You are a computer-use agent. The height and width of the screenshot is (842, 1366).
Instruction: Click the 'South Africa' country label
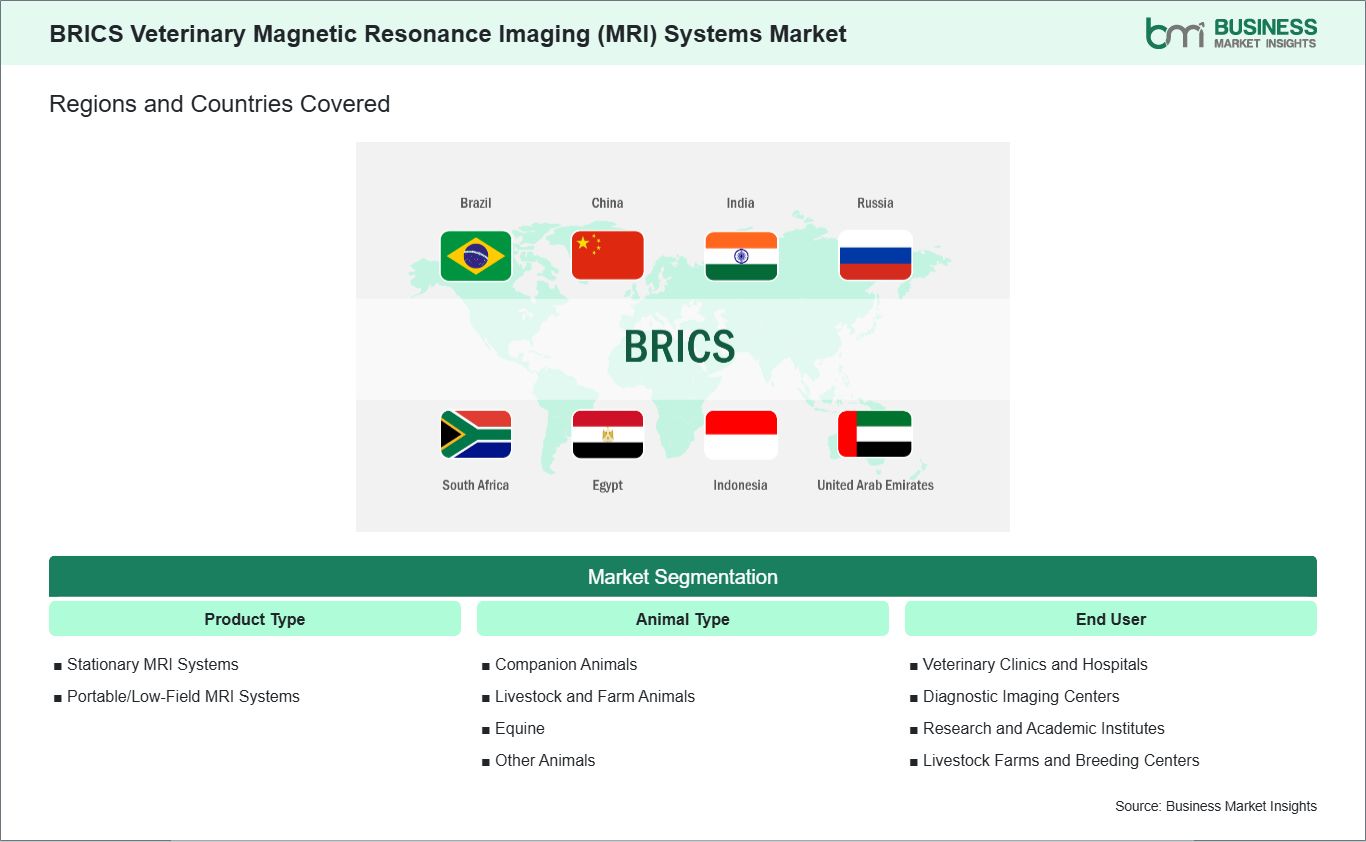pyautogui.click(x=476, y=485)
